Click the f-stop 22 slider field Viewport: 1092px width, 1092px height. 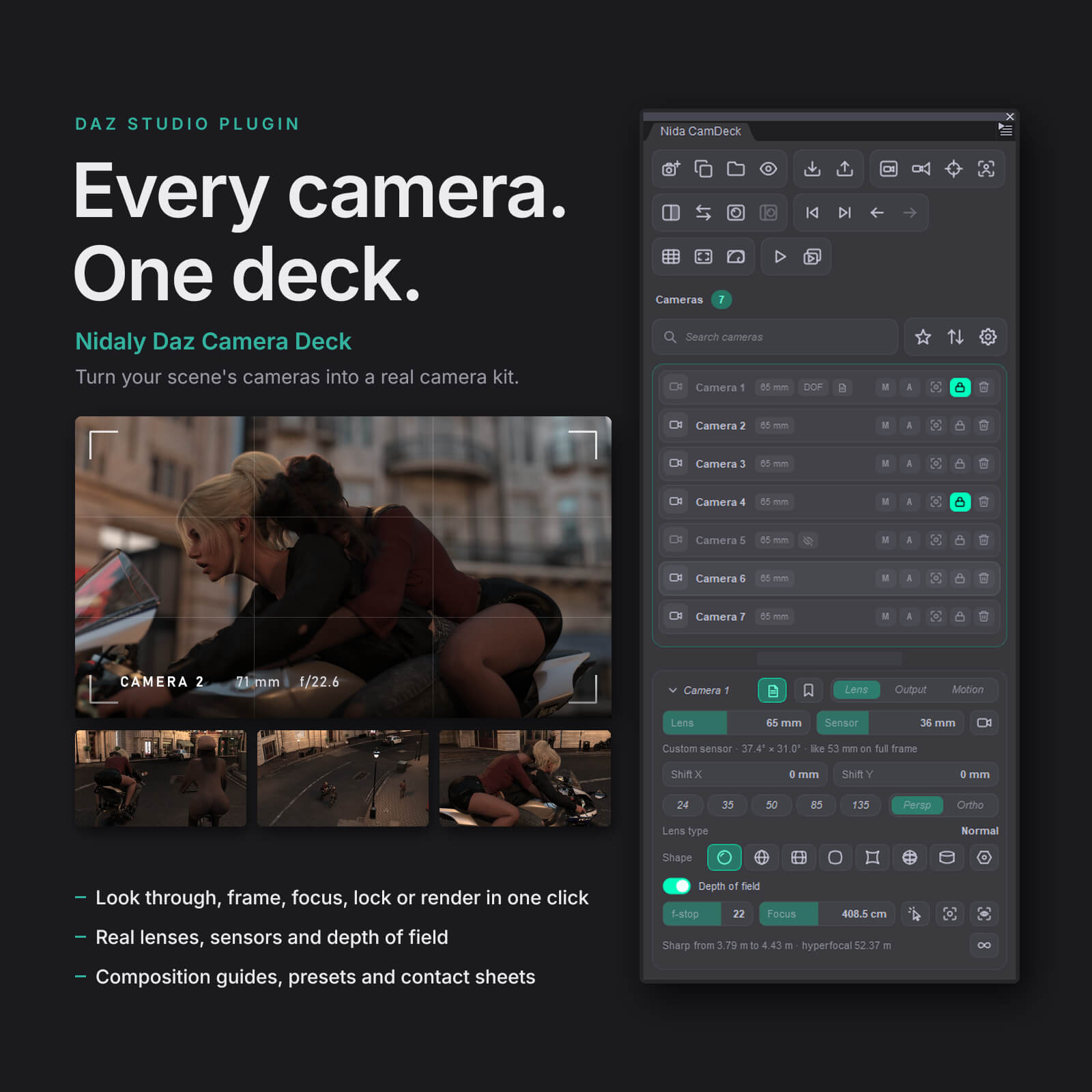[708, 914]
